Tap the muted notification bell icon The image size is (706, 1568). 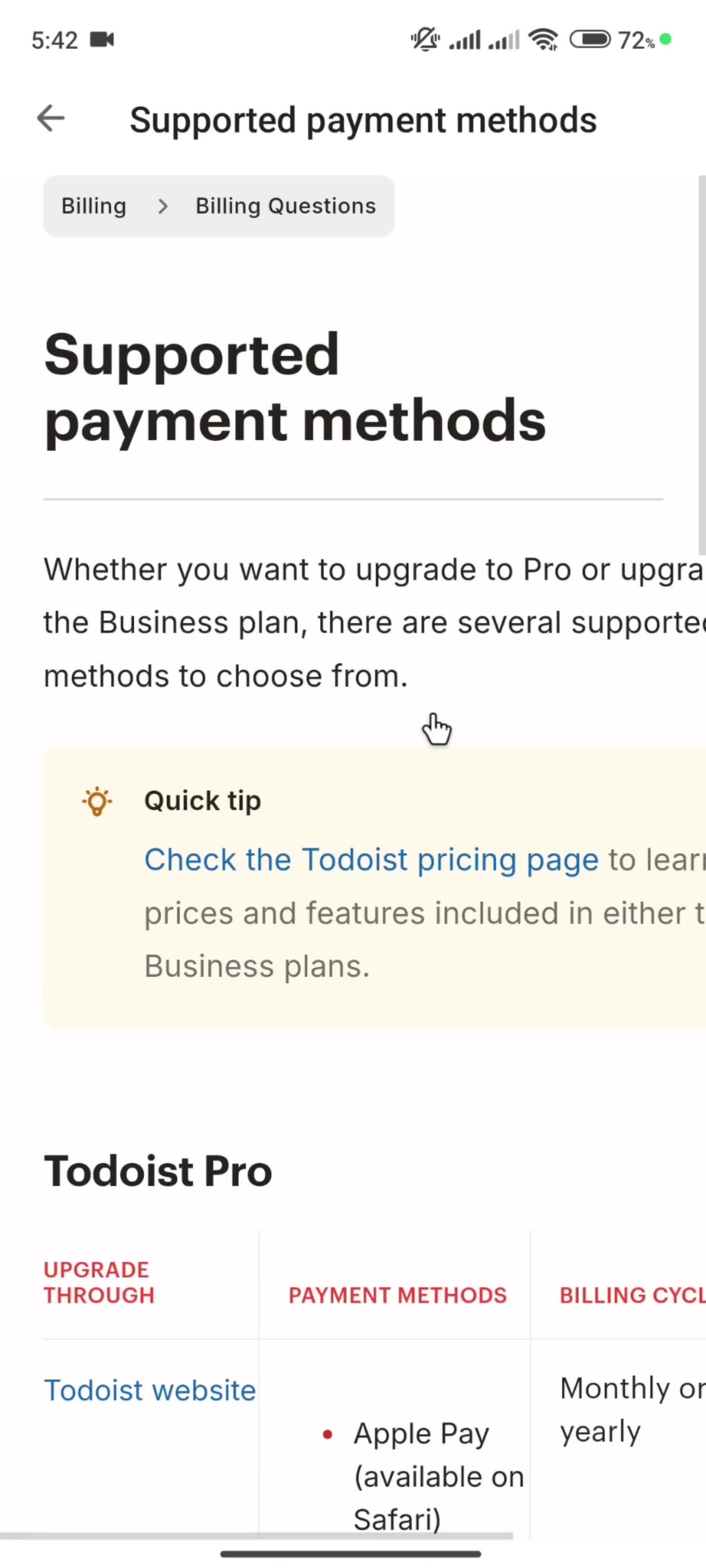[425, 39]
